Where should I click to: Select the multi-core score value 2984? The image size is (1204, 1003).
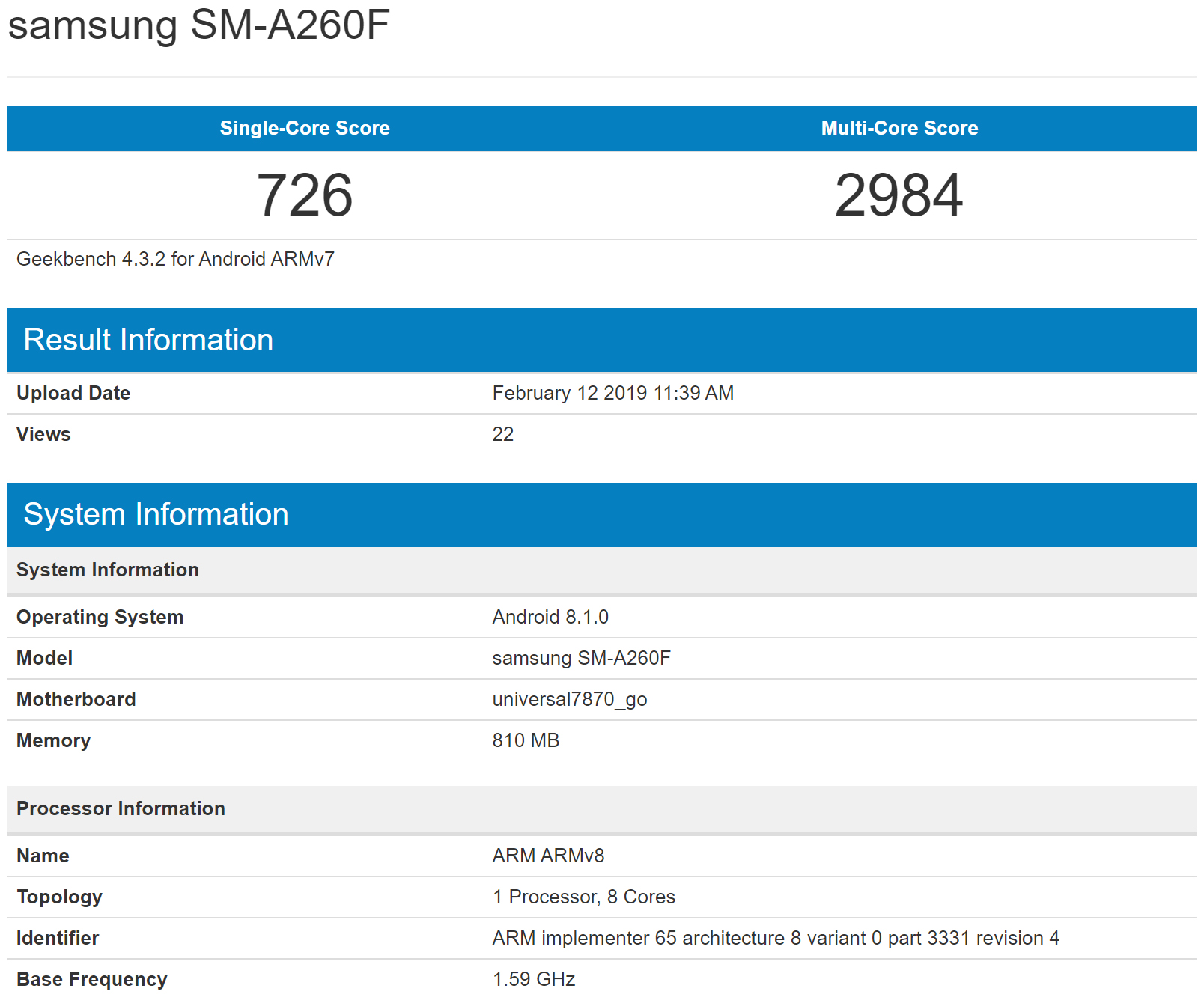(x=899, y=195)
